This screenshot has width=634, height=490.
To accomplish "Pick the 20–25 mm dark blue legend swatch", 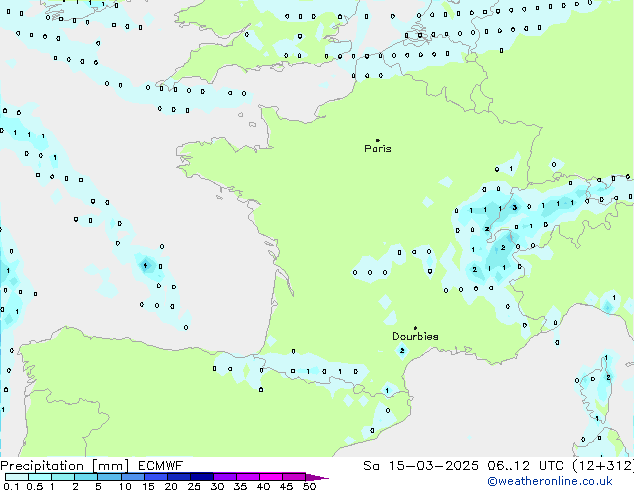I will pos(179,477).
